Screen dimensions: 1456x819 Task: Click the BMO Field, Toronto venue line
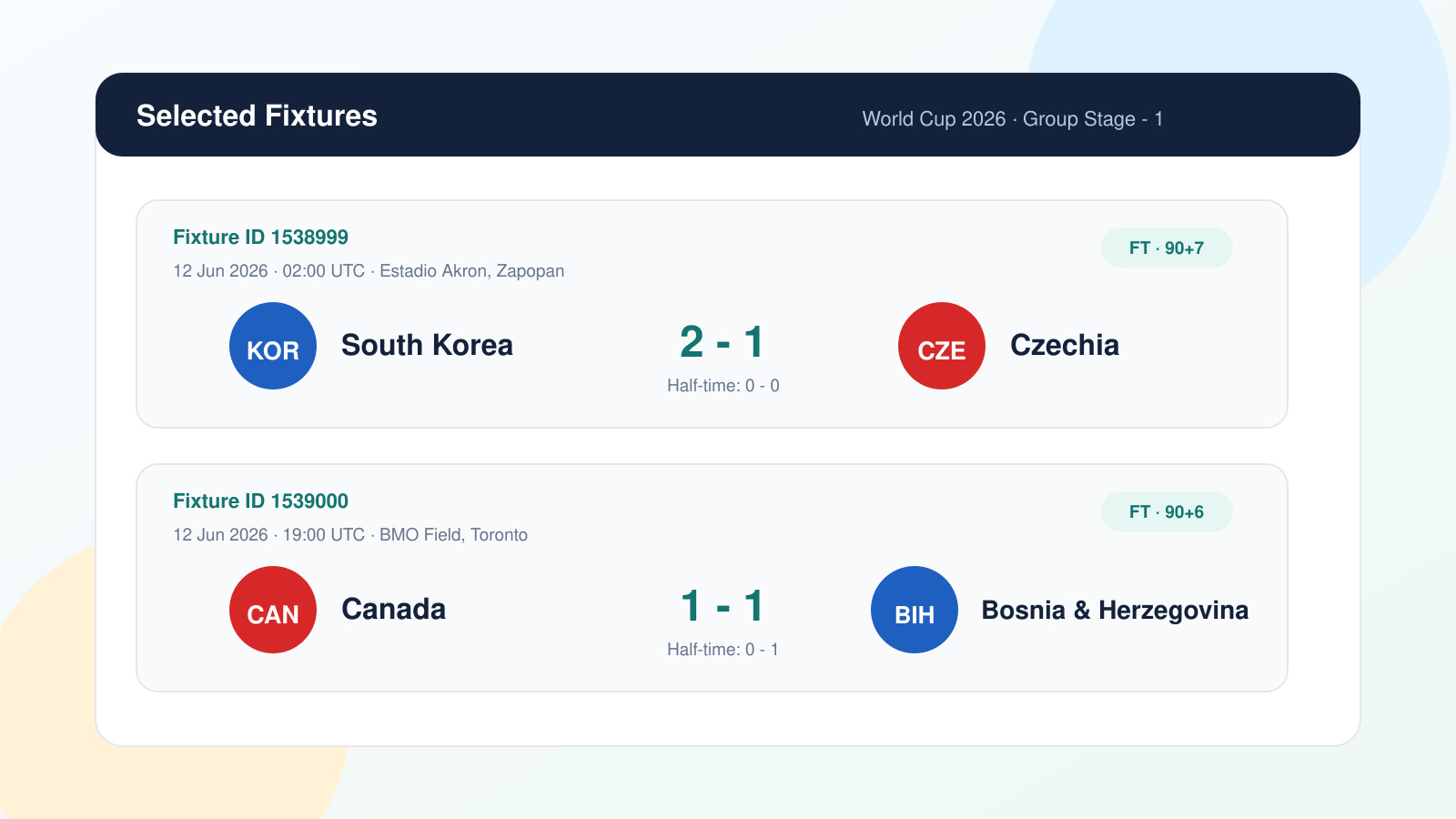click(350, 535)
